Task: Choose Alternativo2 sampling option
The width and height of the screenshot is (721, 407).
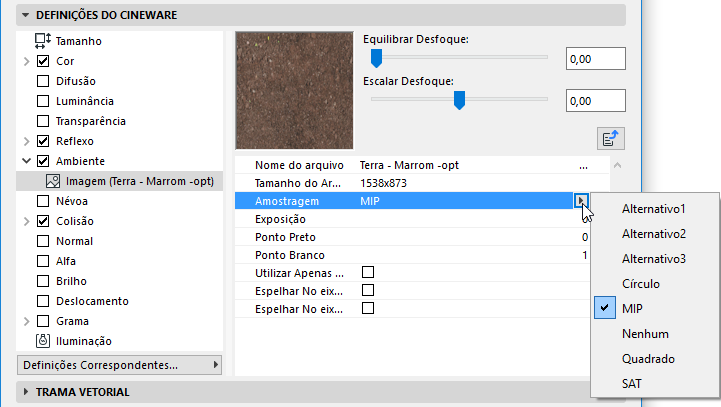Action: (x=655, y=234)
